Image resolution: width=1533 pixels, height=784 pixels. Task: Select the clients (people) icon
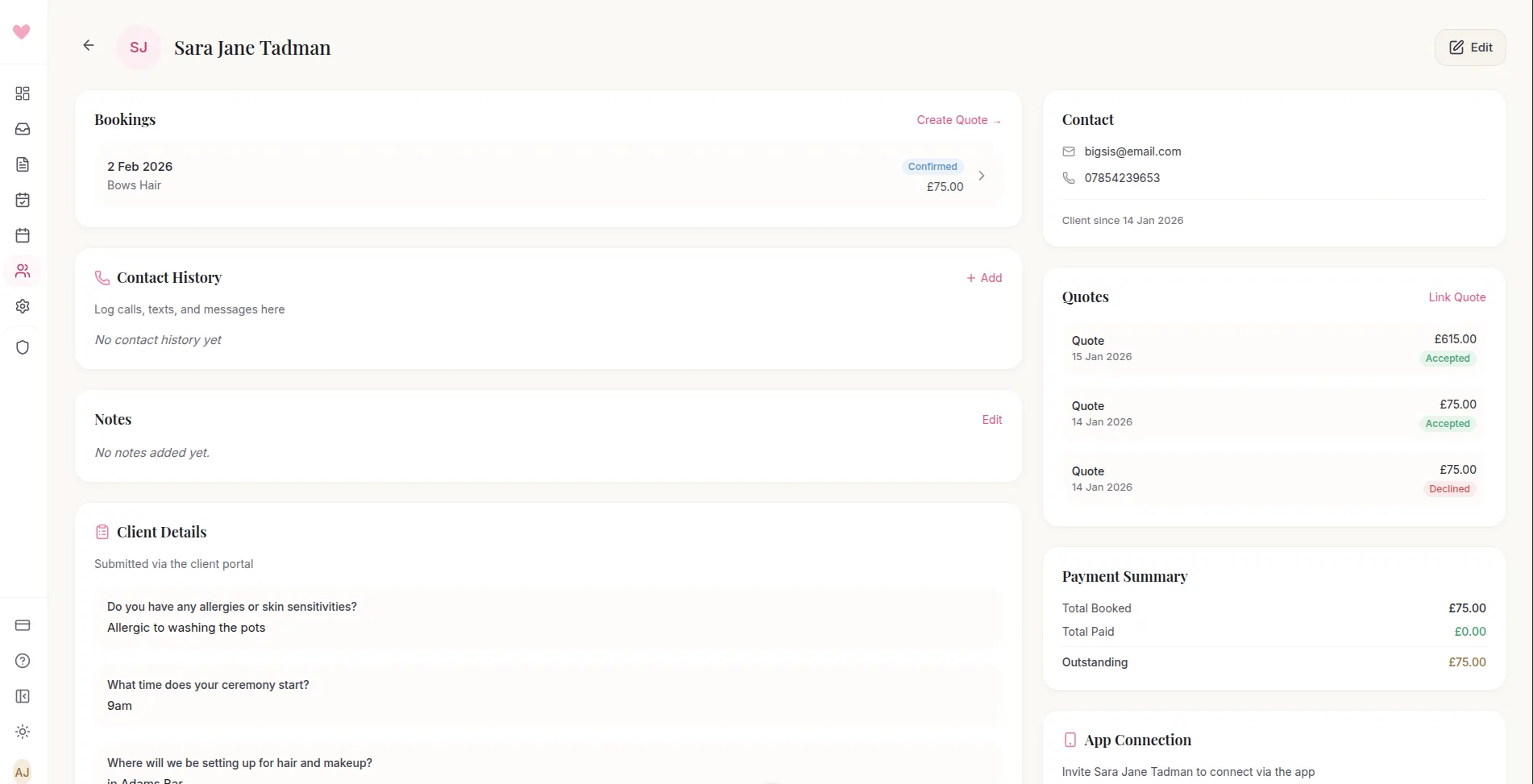22,270
